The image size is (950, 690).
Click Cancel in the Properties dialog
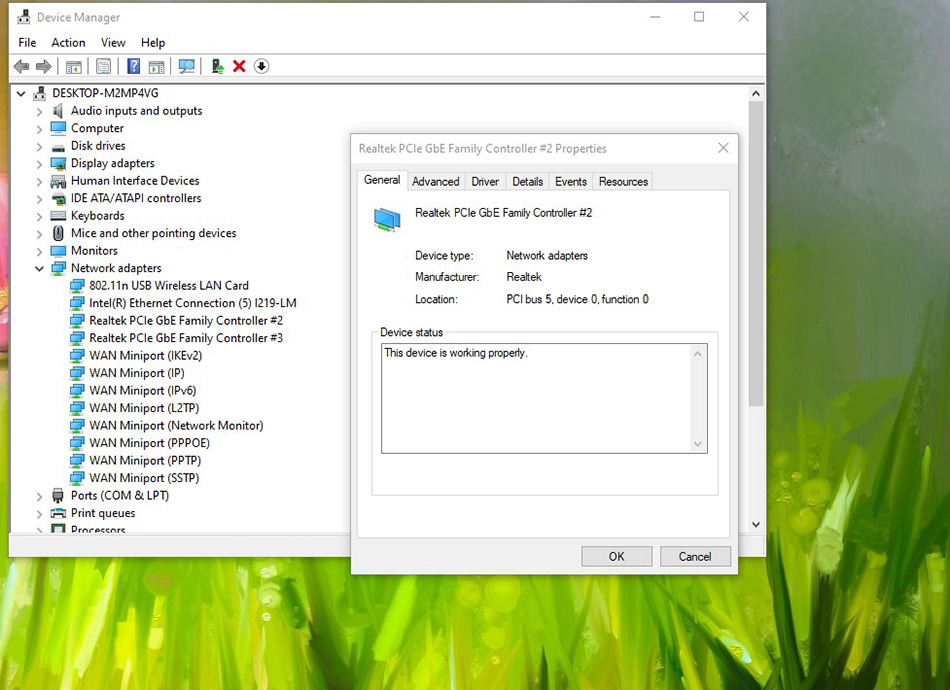[x=695, y=556]
